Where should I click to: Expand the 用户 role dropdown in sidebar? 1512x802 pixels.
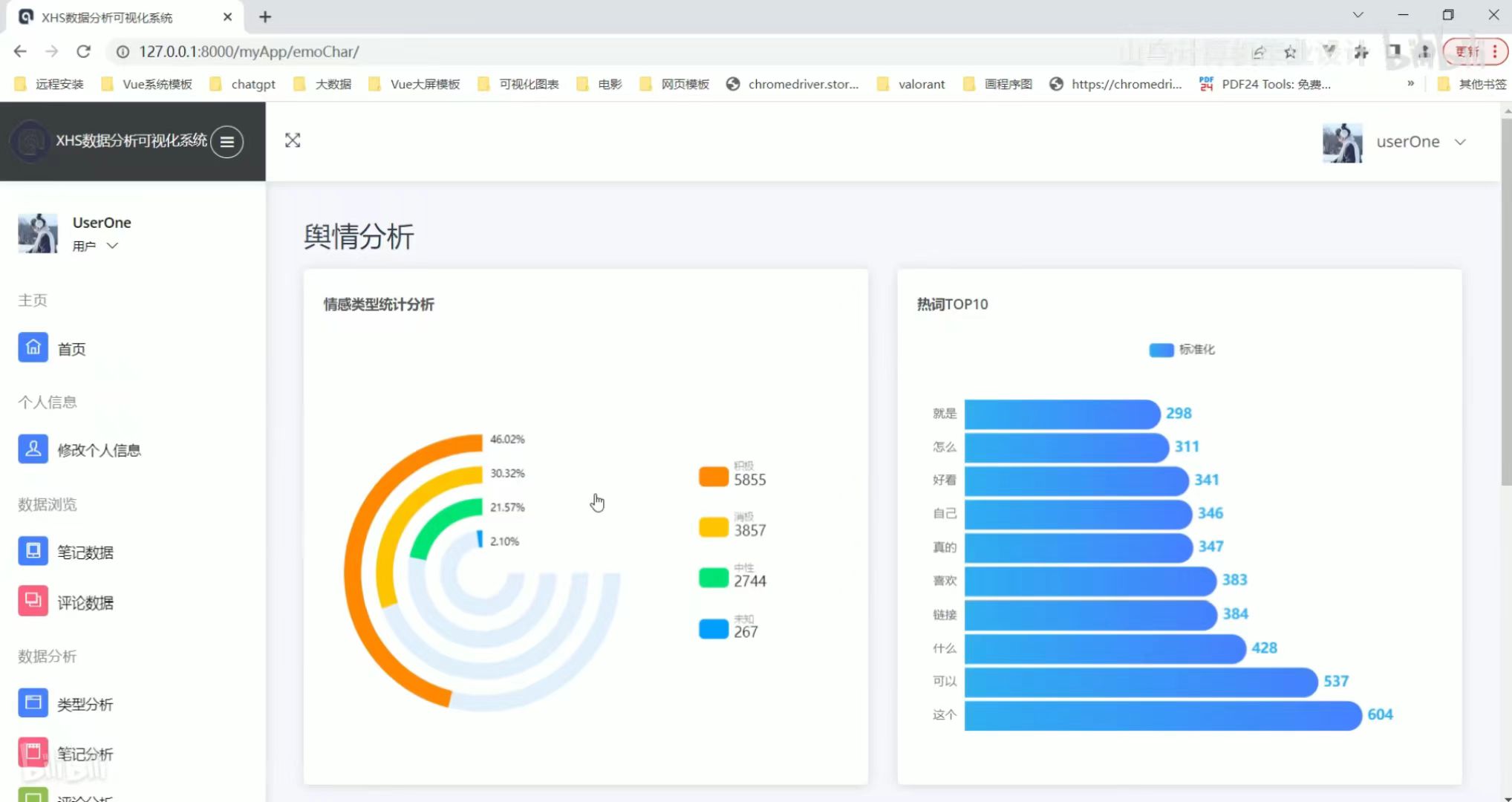tap(112, 246)
